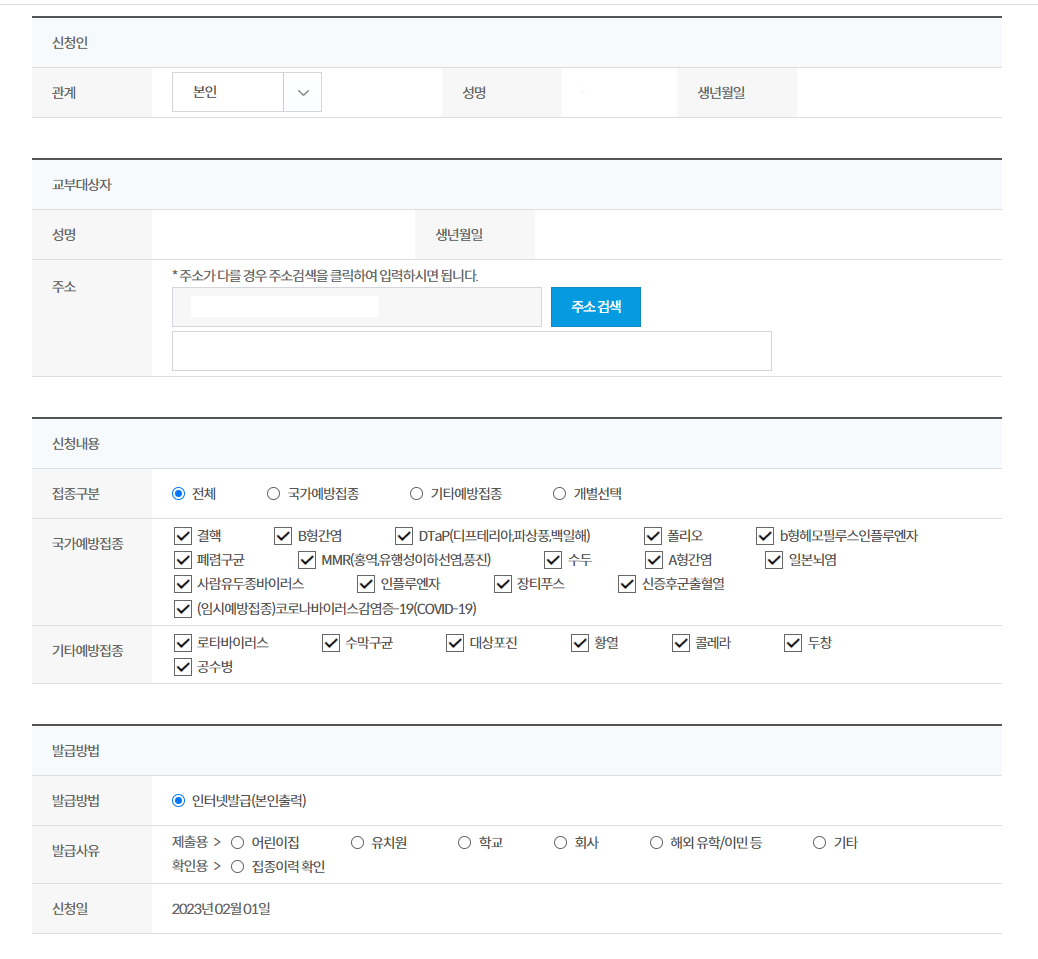Uncheck the 수두 checkbox
The height and width of the screenshot is (959, 1038).
coord(553,560)
